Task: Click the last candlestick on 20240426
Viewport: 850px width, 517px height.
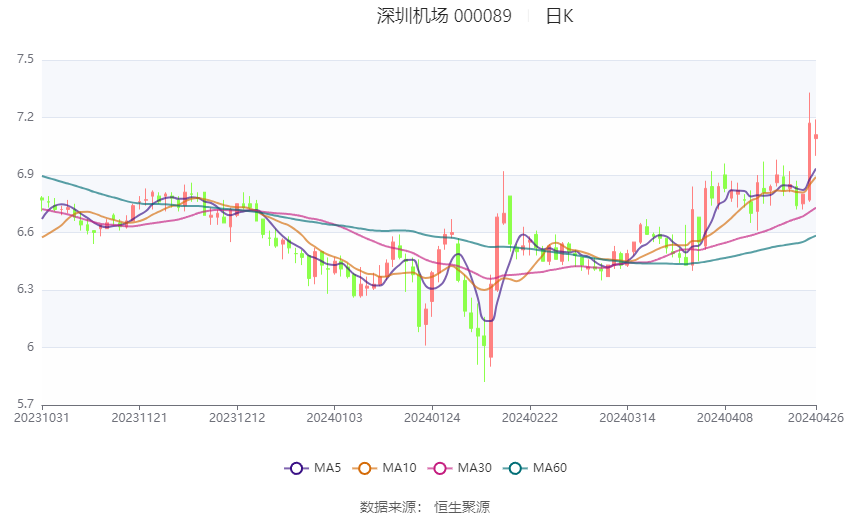Action: [815, 137]
